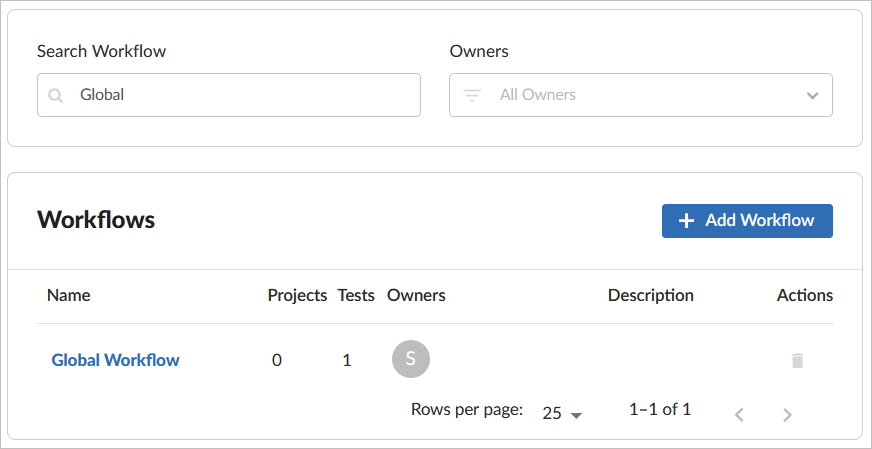The height and width of the screenshot is (449, 872).
Task: Open the Rows per page selector
Action: pos(562,413)
